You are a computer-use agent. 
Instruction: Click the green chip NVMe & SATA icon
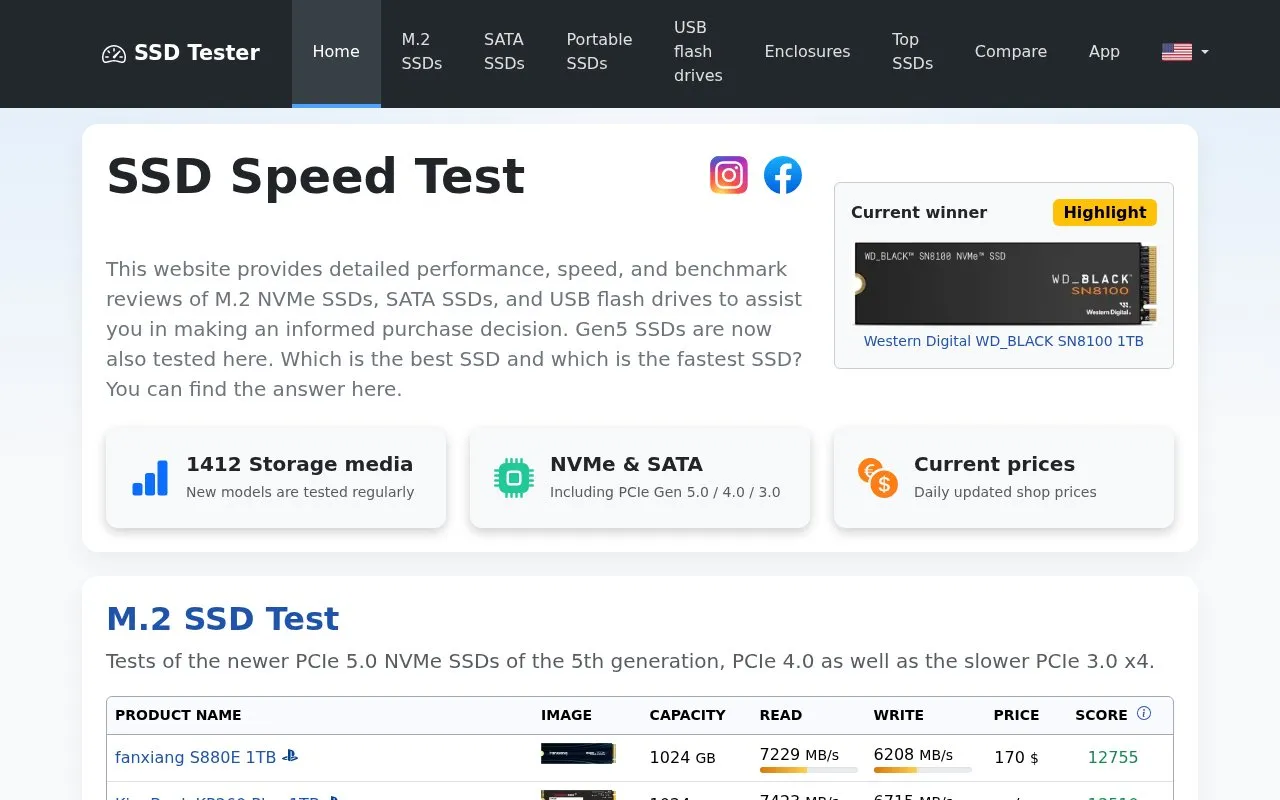(x=514, y=478)
